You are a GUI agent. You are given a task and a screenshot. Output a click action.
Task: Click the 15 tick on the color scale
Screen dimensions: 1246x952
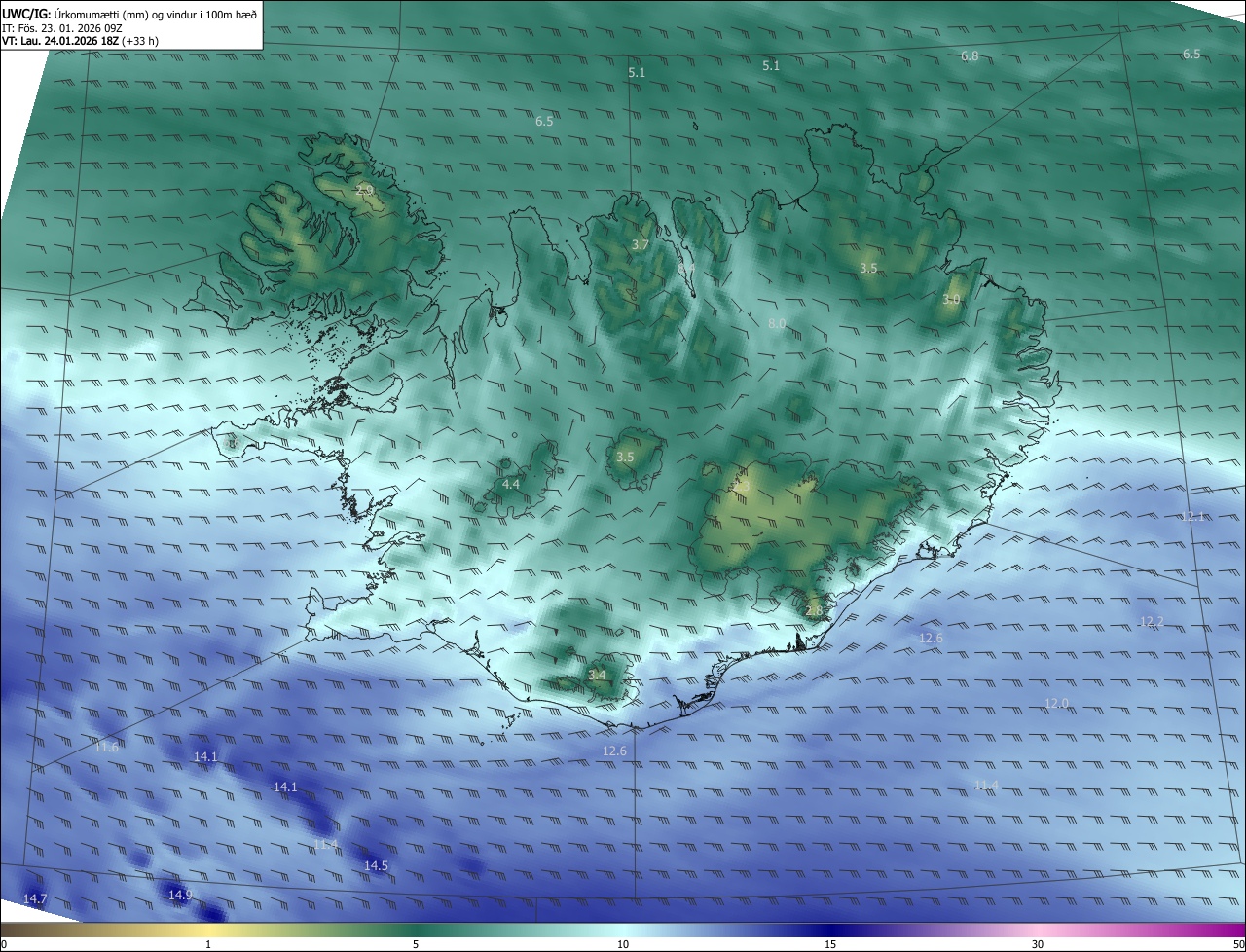(830, 944)
